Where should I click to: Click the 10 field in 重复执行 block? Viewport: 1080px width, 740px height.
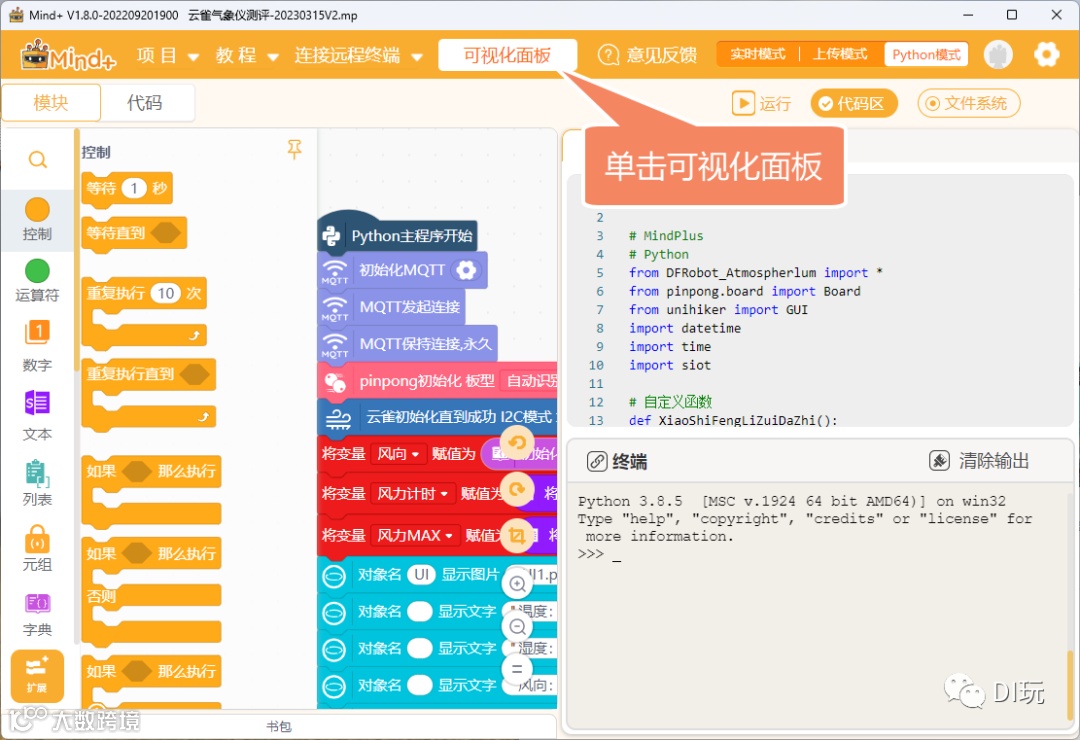165,294
